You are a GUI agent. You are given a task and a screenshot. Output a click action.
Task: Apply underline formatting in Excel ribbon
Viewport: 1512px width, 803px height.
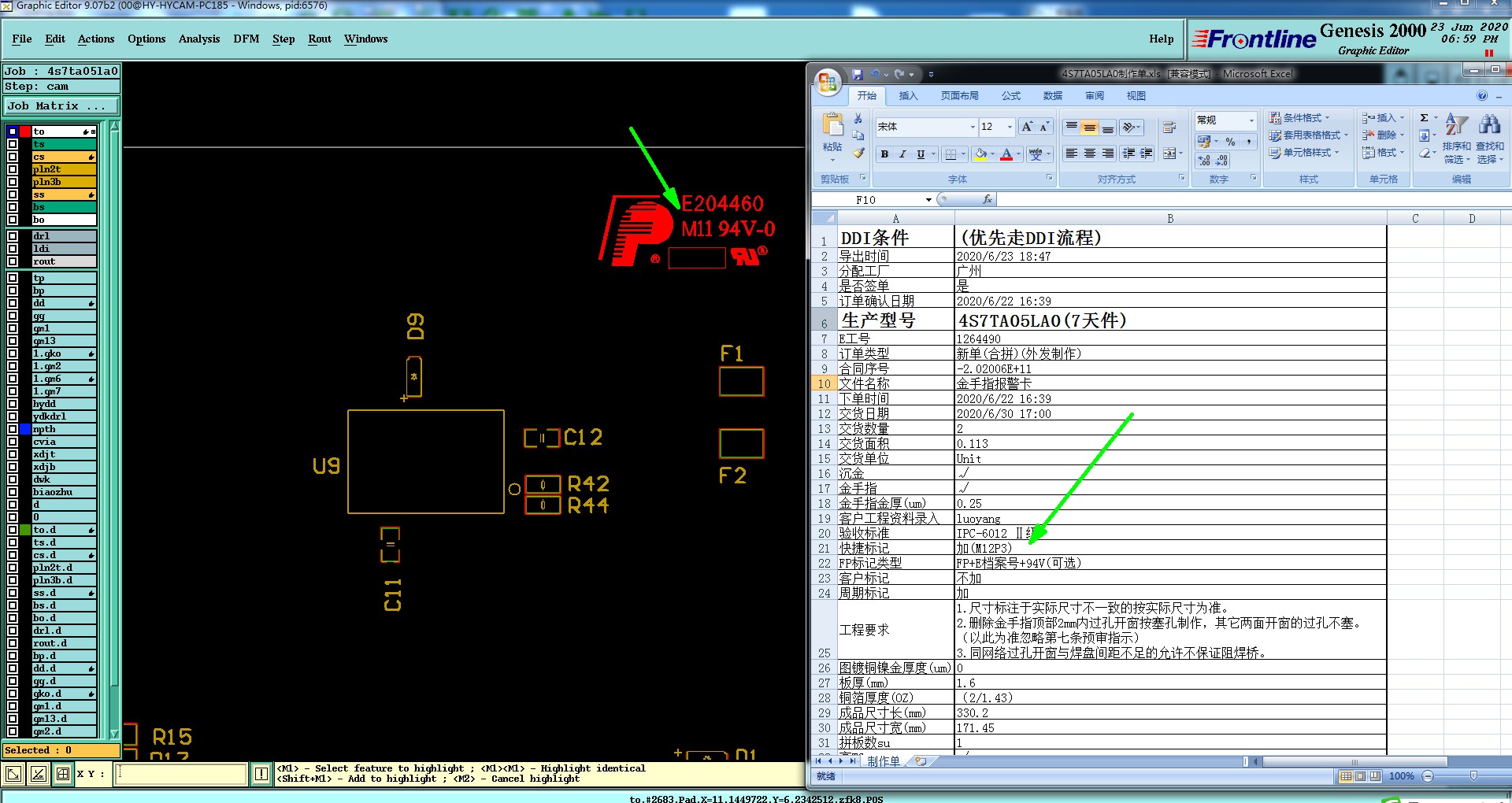pos(921,154)
